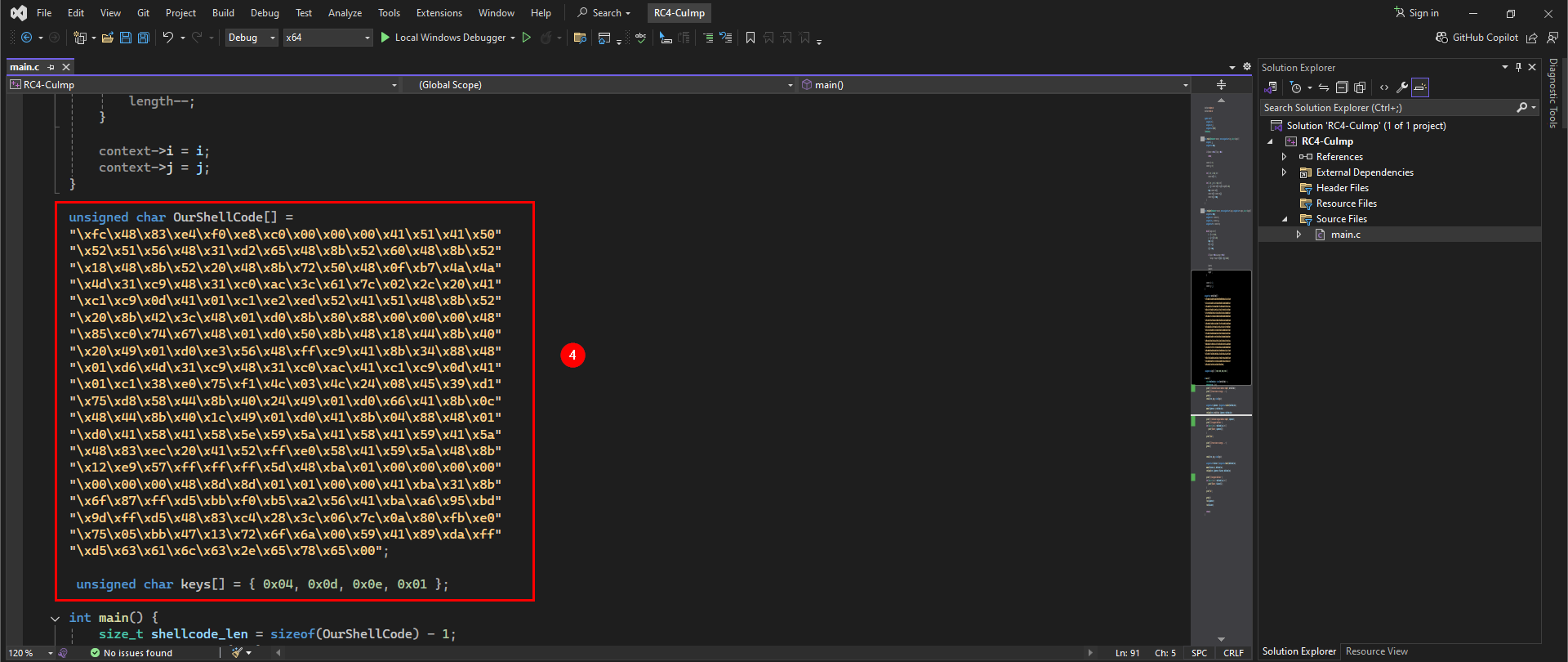
Task: Open the 120 % zoom level dropdown
Action: (x=30, y=653)
